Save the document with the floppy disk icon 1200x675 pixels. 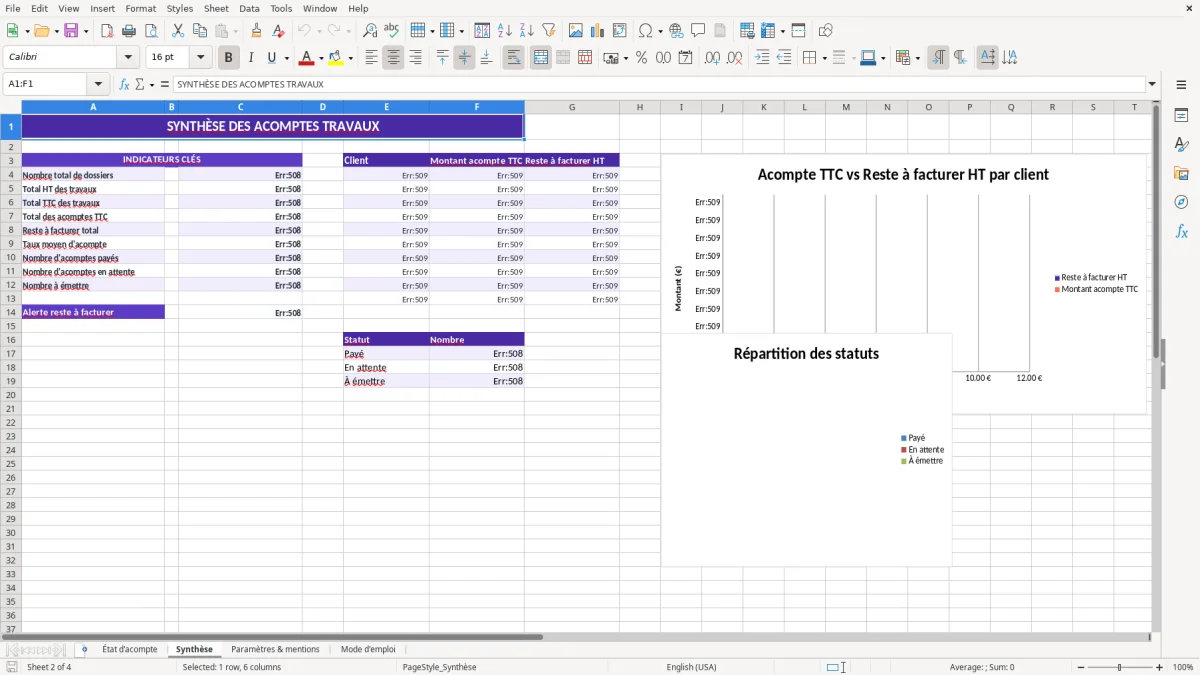pyautogui.click(x=71, y=31)
